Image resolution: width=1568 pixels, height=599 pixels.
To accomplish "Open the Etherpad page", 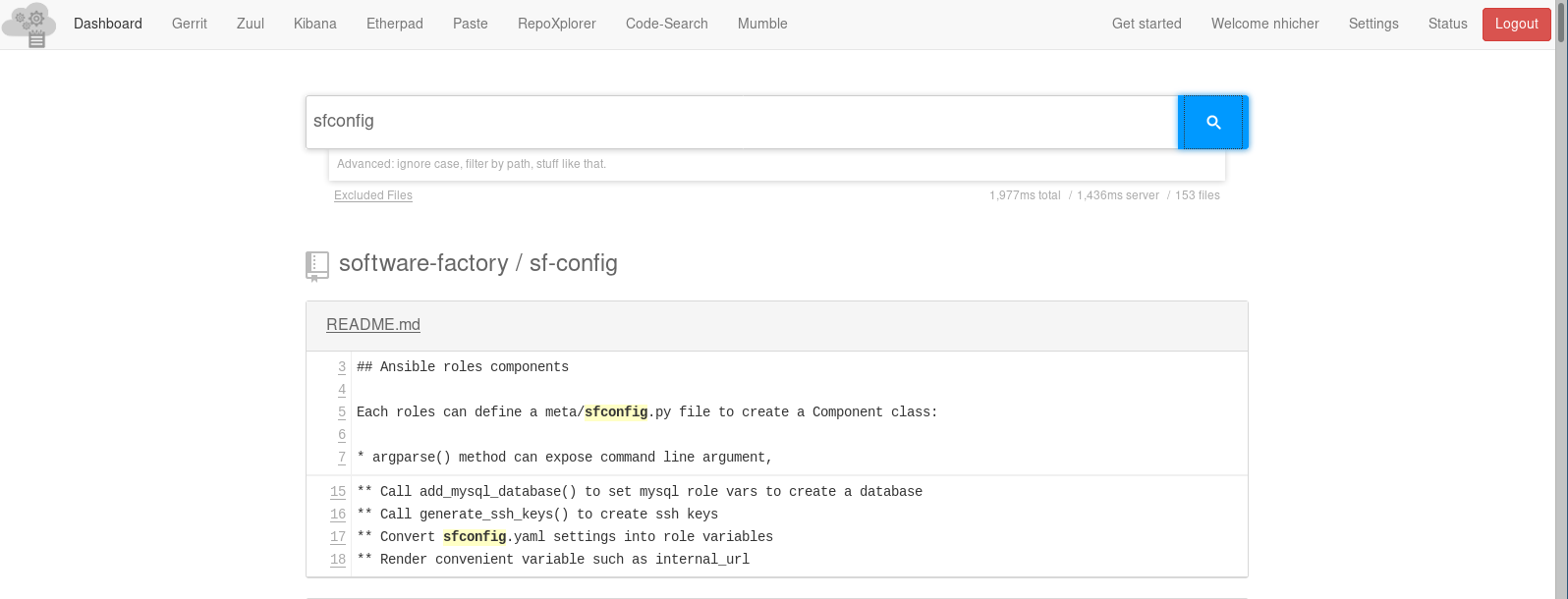I will coord(395,24).
